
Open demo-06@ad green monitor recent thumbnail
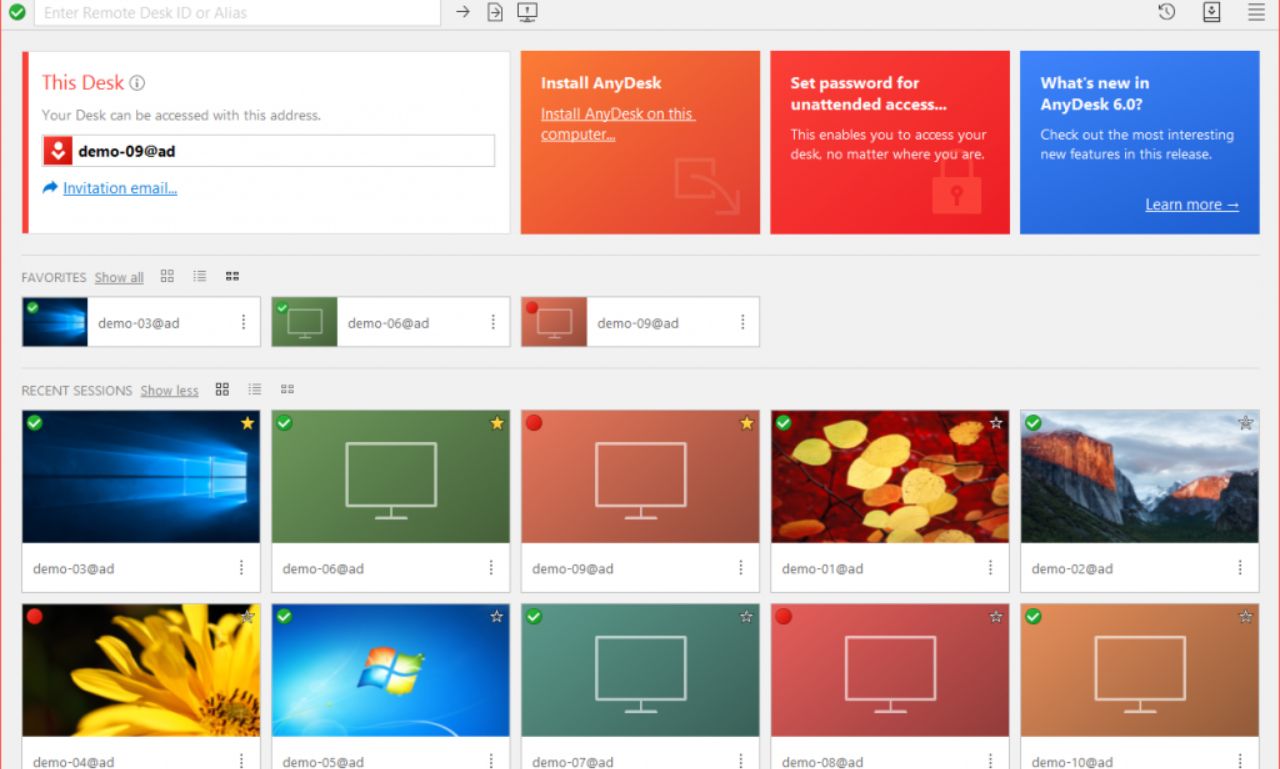click(391, 476)
